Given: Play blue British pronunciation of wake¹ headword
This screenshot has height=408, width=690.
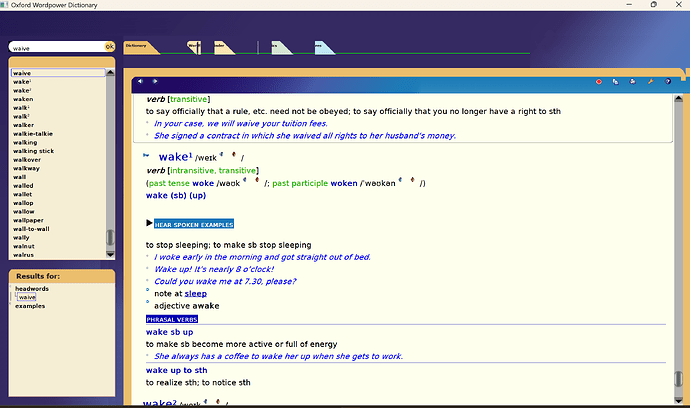Looking at the screenshot, I should click(x=221, y=154).
